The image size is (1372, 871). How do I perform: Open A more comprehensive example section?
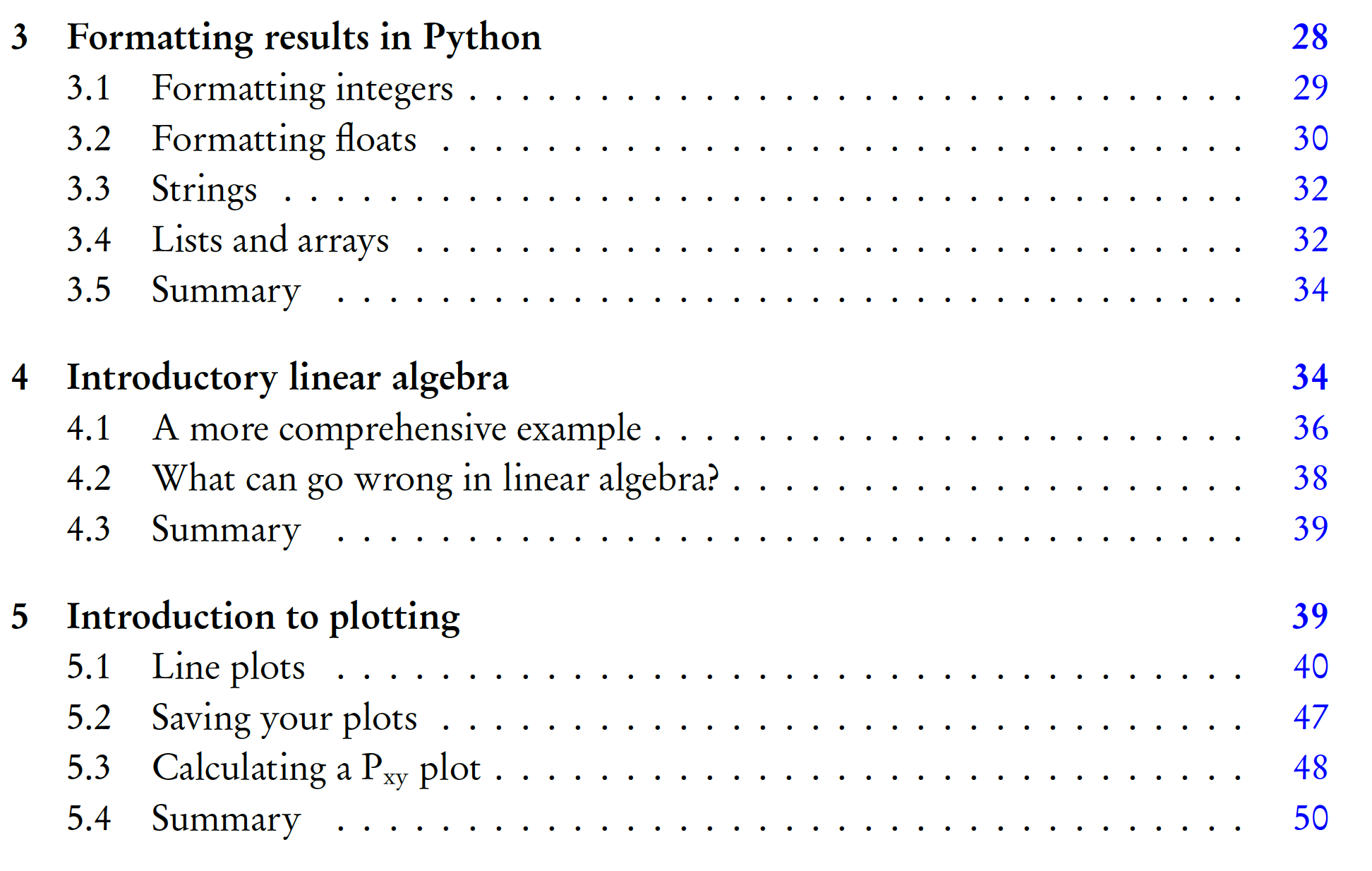point(396,428)
